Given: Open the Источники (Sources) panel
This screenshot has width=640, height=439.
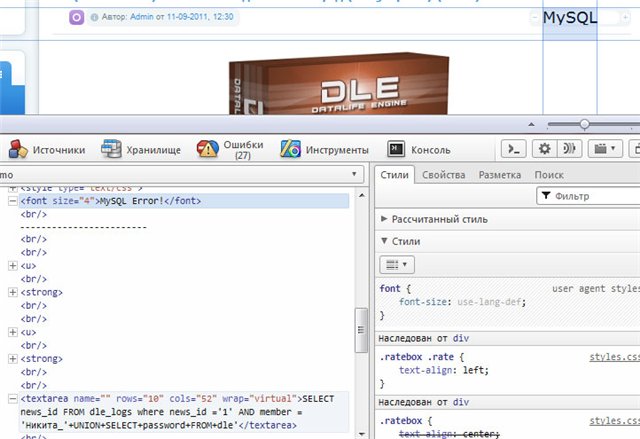Looking at the screenshot, I should [x=47, y=150].
